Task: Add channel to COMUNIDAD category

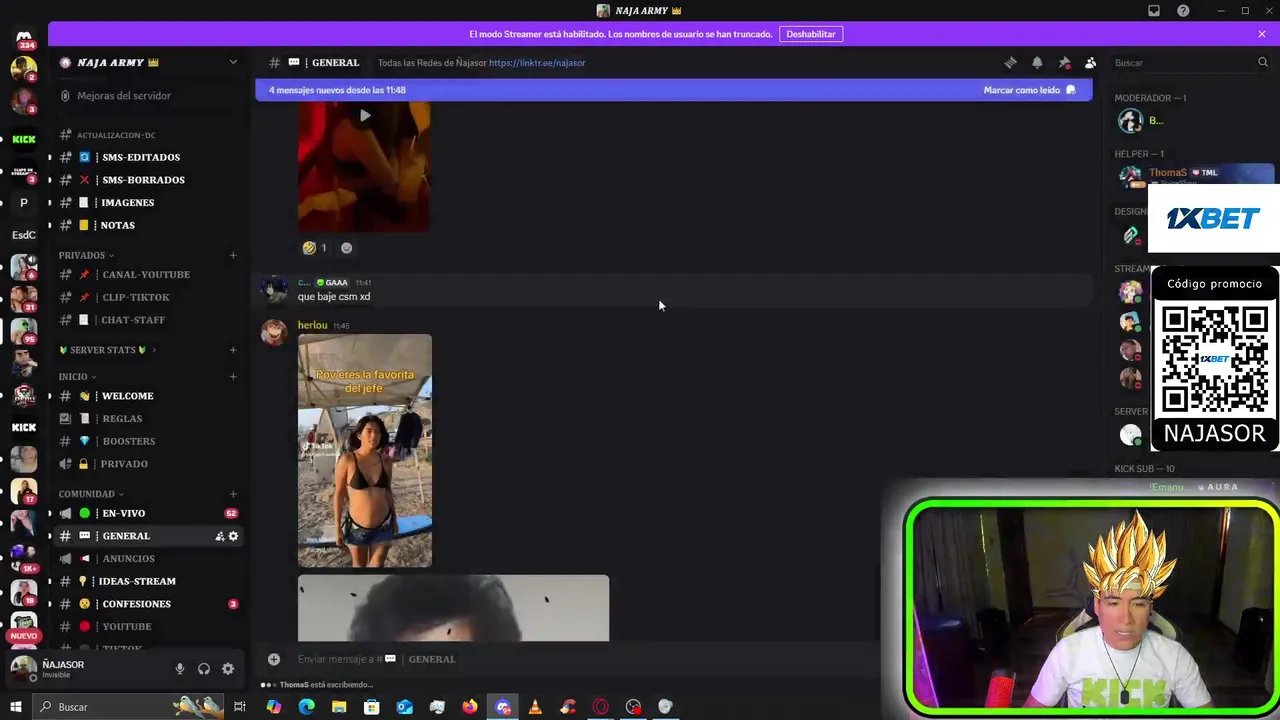Action: (233, 494)
